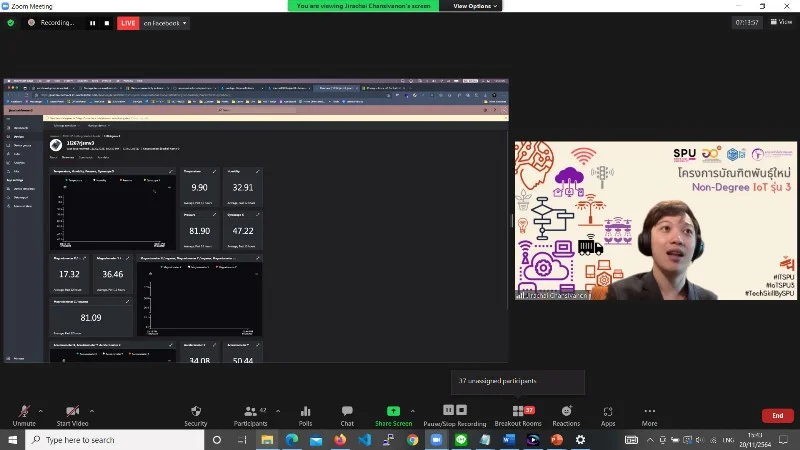The width and height of the screenshot is (800, 450).
Task: Click the red End meeting button
Action: (777, 416)
